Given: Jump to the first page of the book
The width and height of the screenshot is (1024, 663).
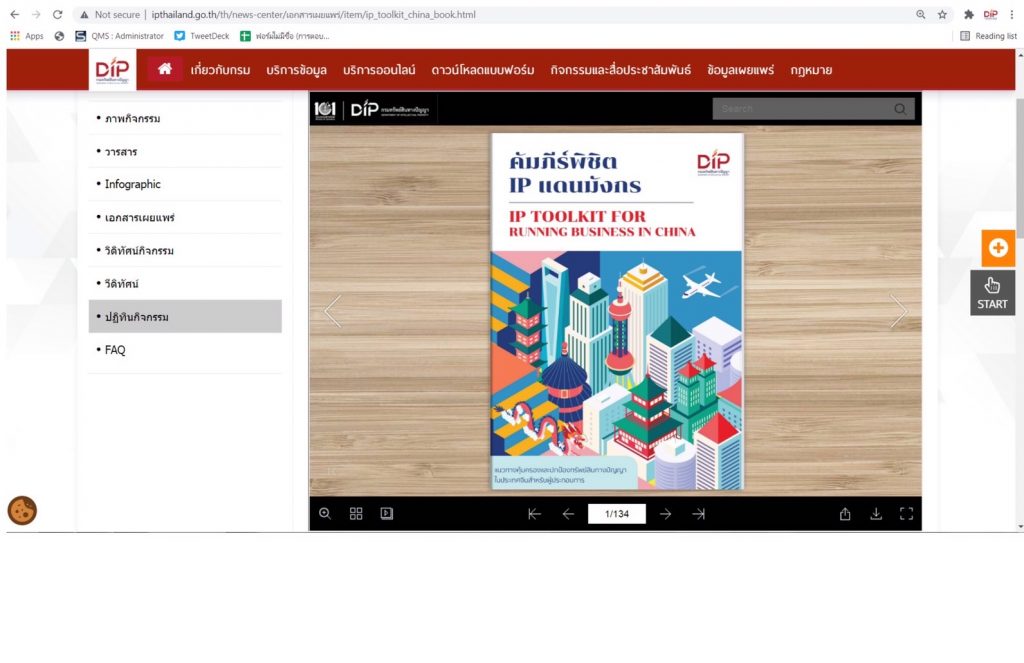Looking at the screenshot, I should tap(534, 514).
